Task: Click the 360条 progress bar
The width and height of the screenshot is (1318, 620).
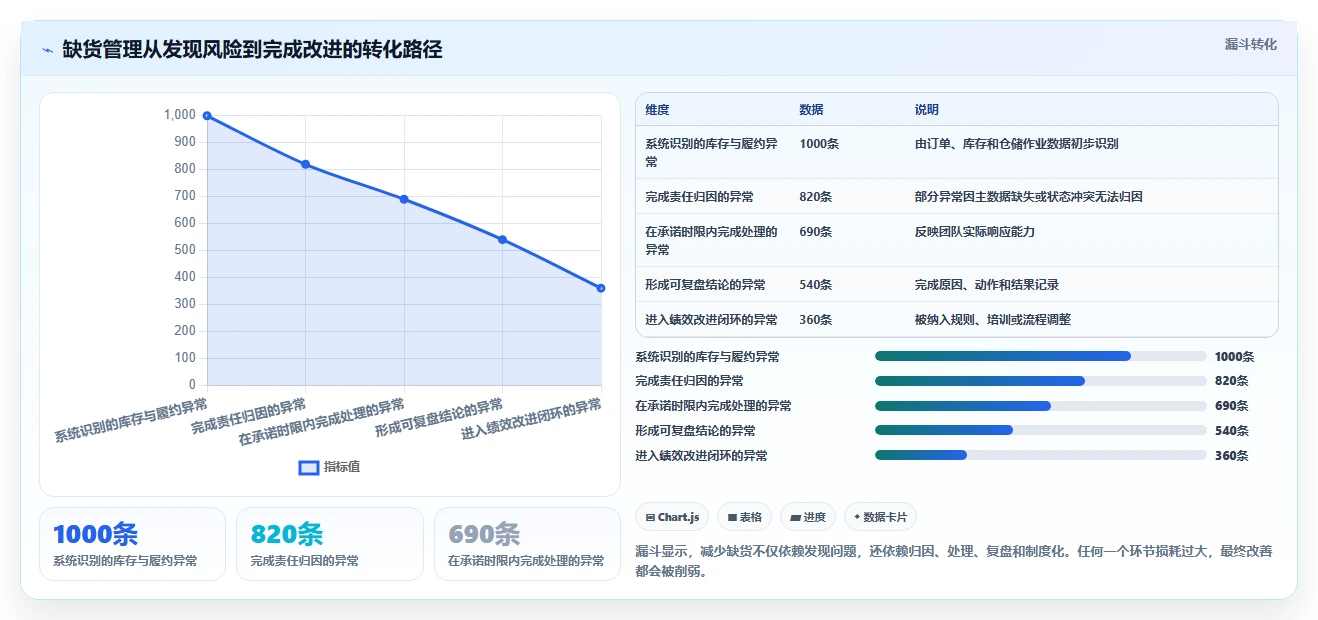Action: [1040, 455]
